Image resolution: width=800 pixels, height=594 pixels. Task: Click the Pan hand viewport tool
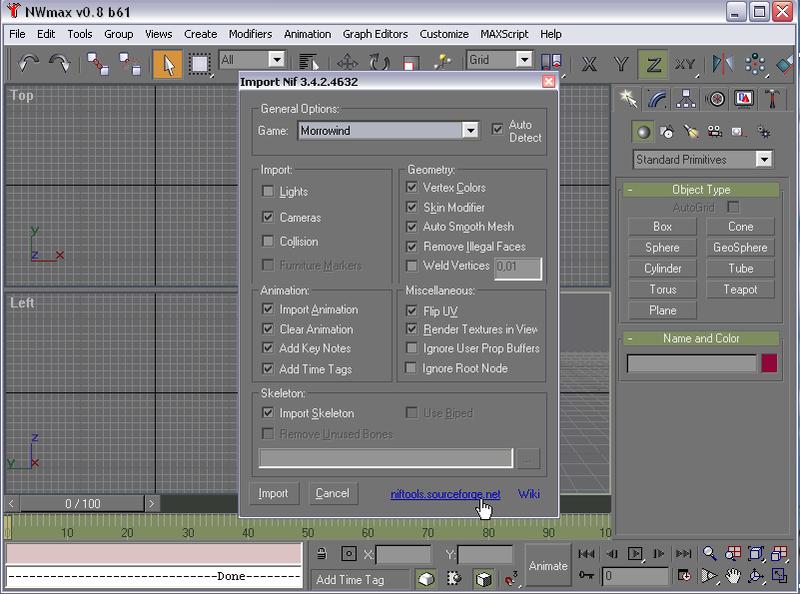733,576
